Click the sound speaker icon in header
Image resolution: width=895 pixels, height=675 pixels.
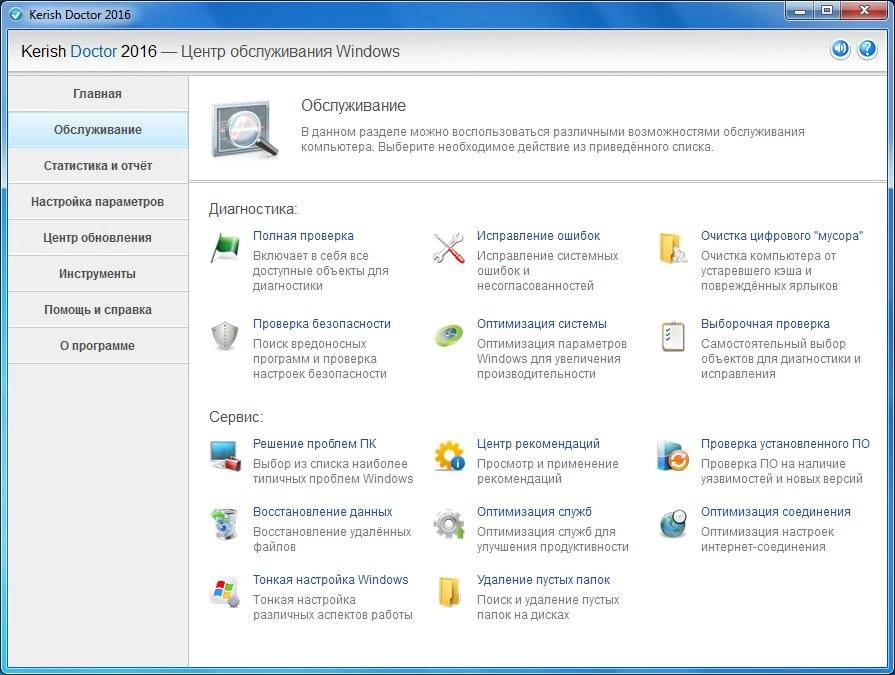pos(840,50)
